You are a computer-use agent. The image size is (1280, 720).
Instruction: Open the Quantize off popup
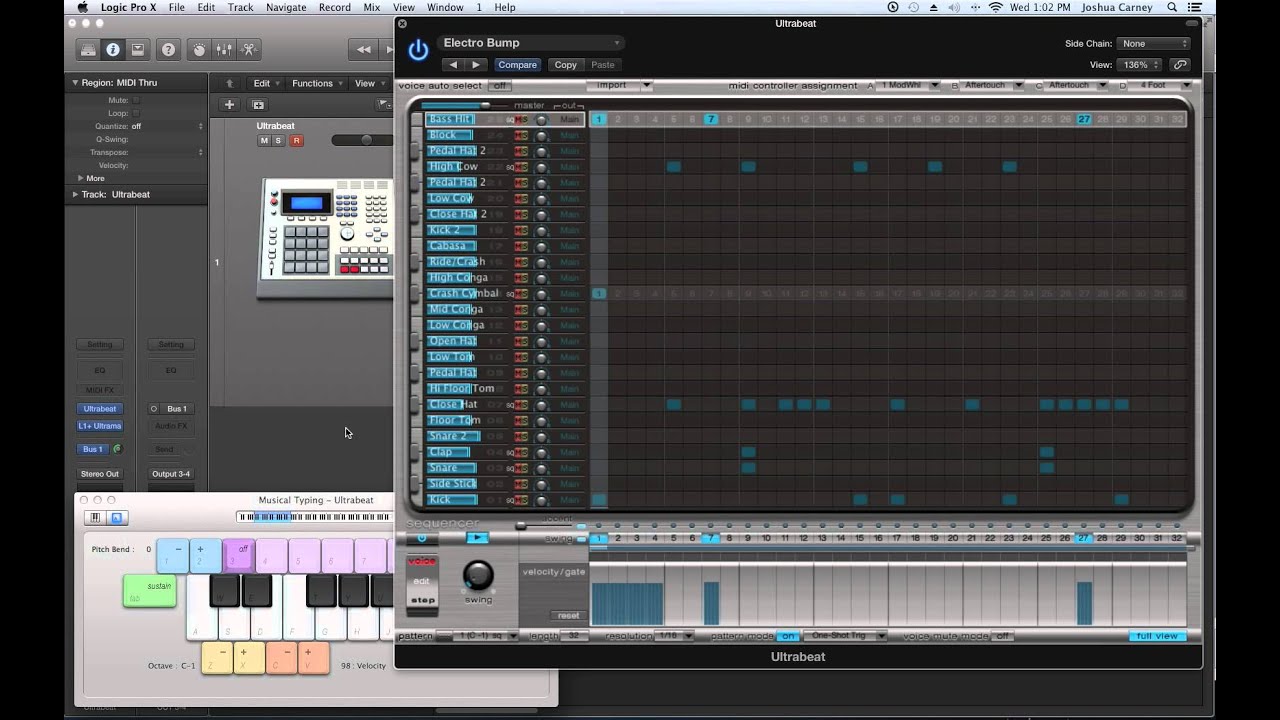tap(167, 126)
